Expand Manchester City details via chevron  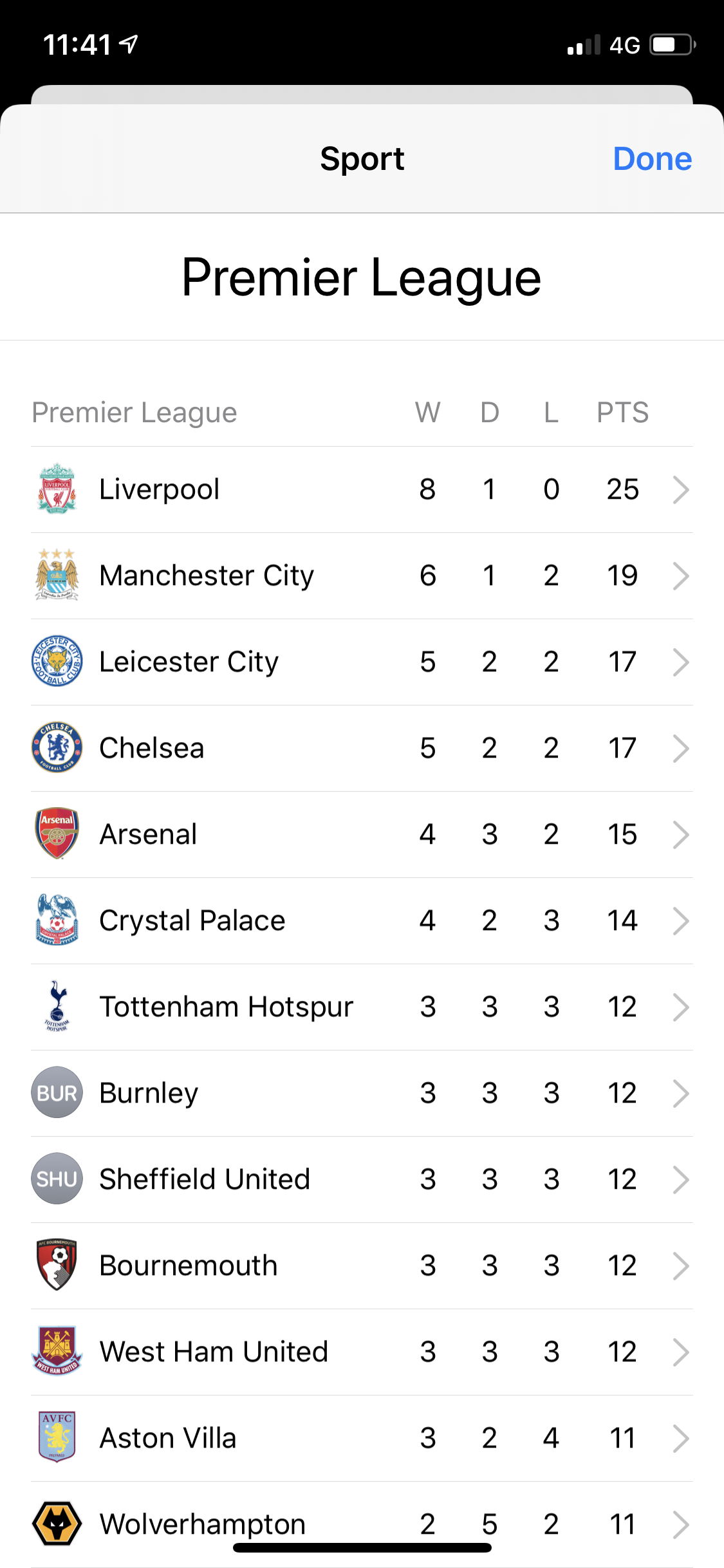(x=680, y=575)
